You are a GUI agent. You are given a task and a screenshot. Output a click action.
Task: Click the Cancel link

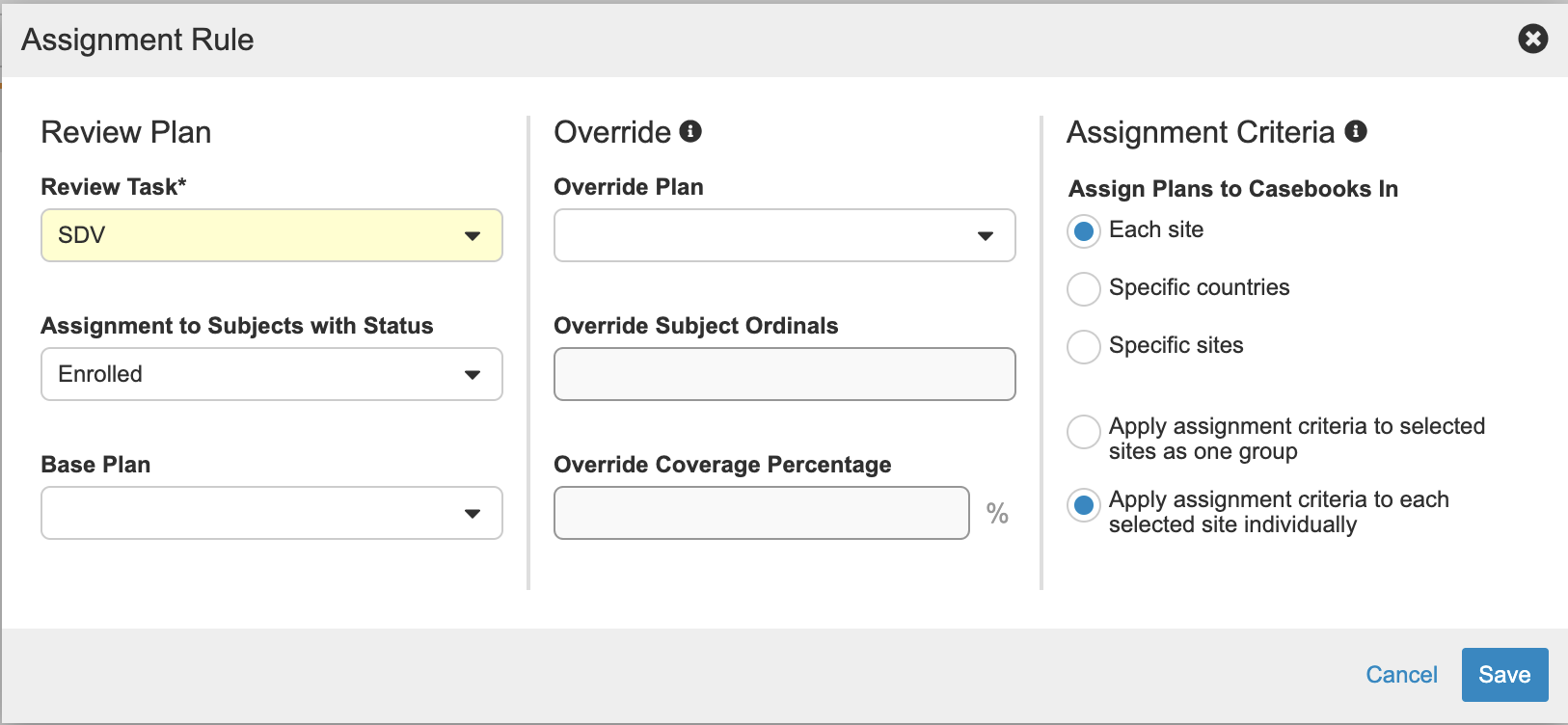coord(1401,675)
